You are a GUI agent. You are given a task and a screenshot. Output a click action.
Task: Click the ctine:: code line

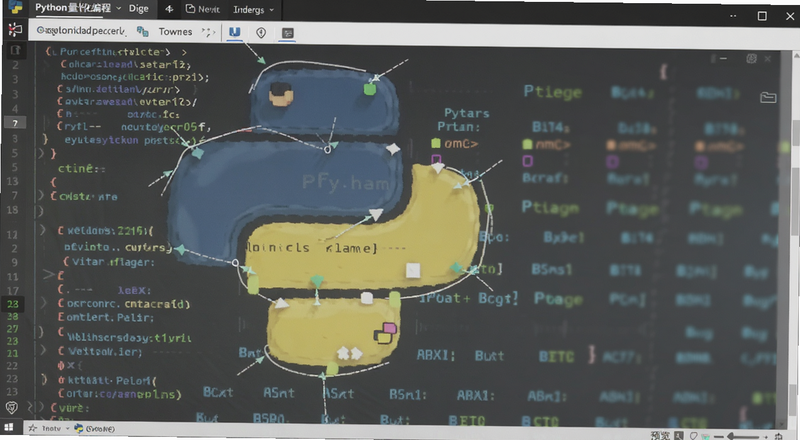[x=82, y=168]
